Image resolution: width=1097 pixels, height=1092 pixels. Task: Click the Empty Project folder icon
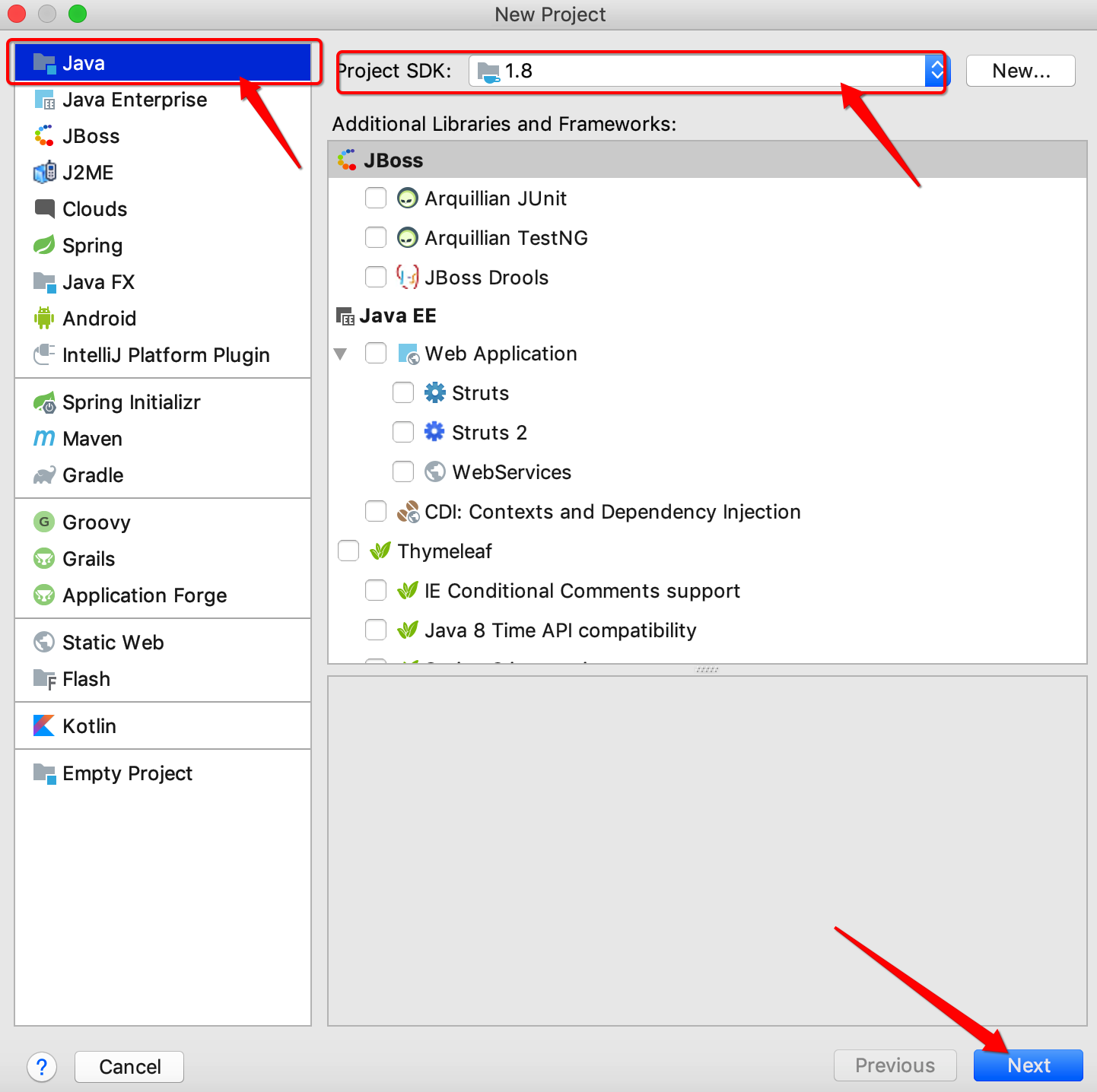(45, 773)
